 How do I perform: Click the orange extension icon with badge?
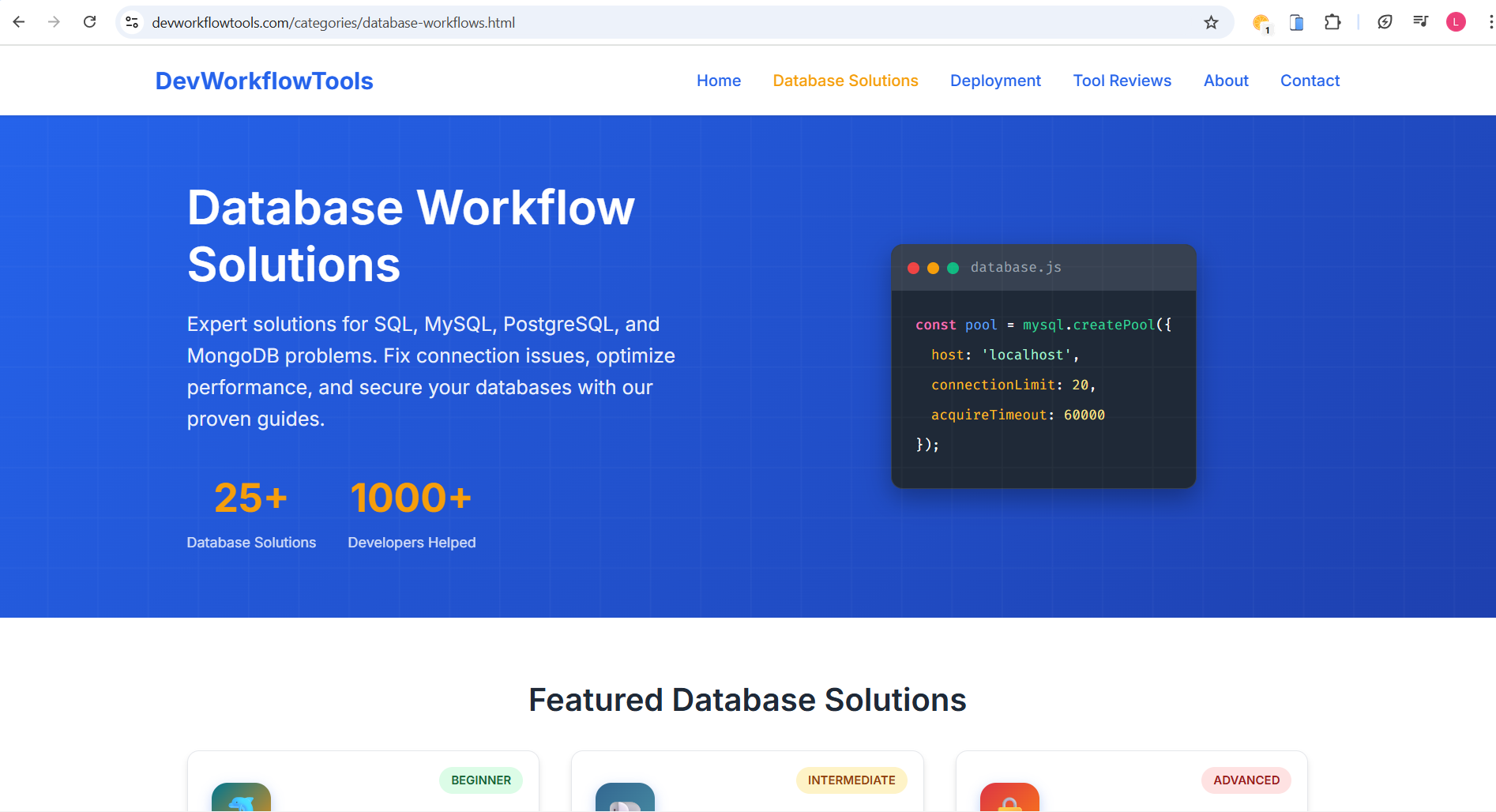(x=1260, y=22)
